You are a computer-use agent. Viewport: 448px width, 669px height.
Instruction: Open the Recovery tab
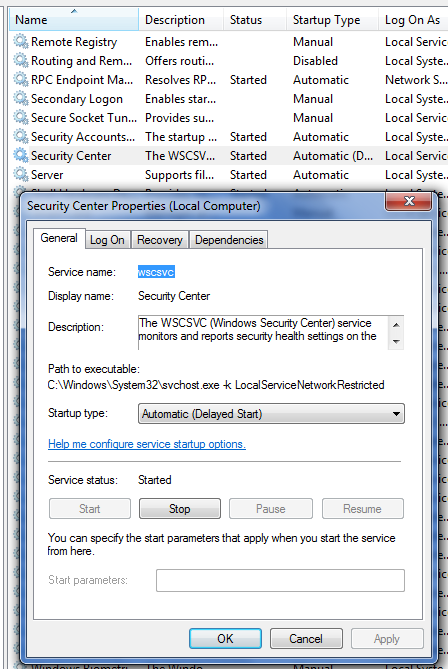tap(160, 240)
